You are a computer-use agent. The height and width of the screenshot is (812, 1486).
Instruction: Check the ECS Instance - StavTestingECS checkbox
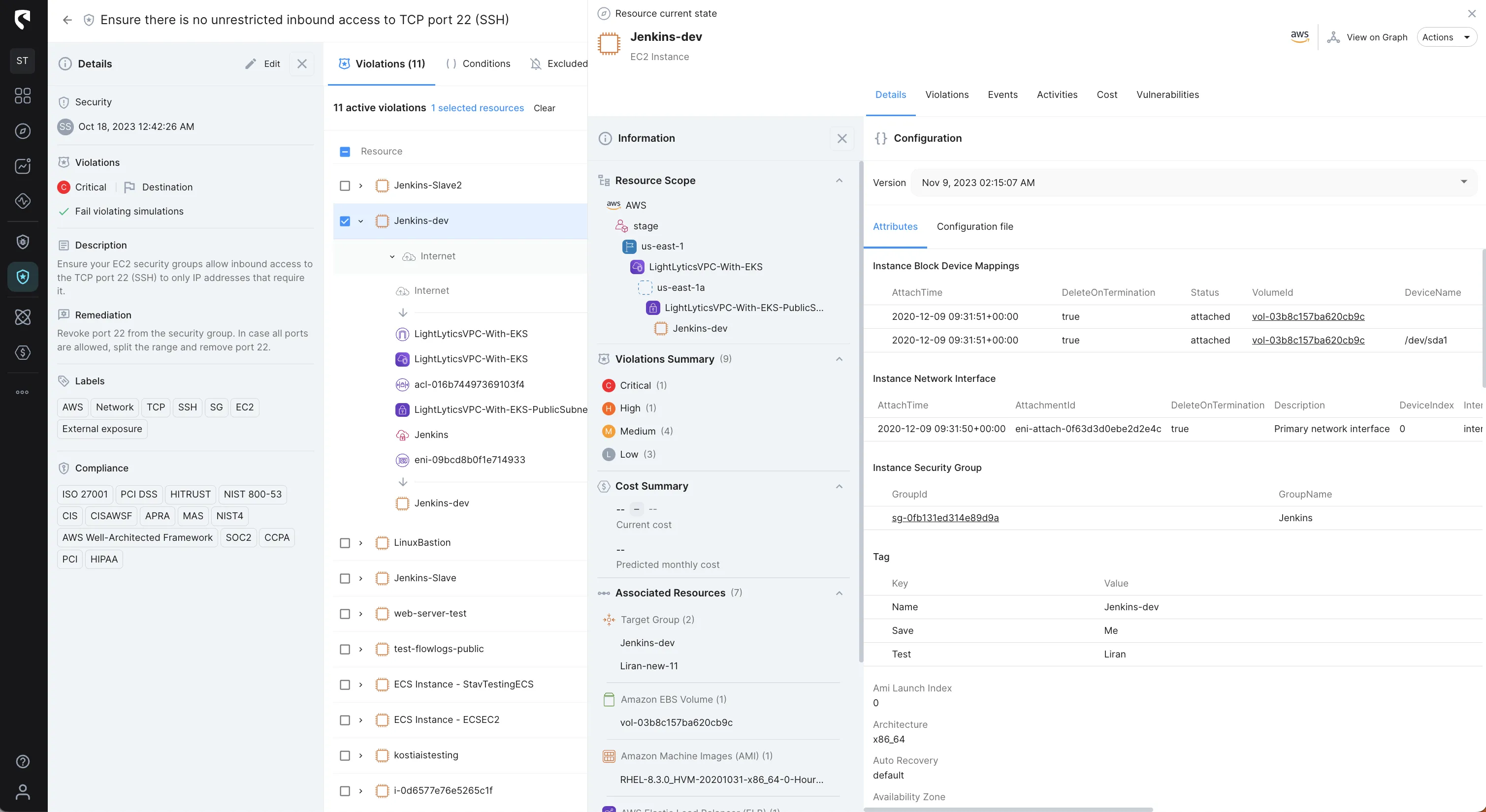tap(345, 685)
